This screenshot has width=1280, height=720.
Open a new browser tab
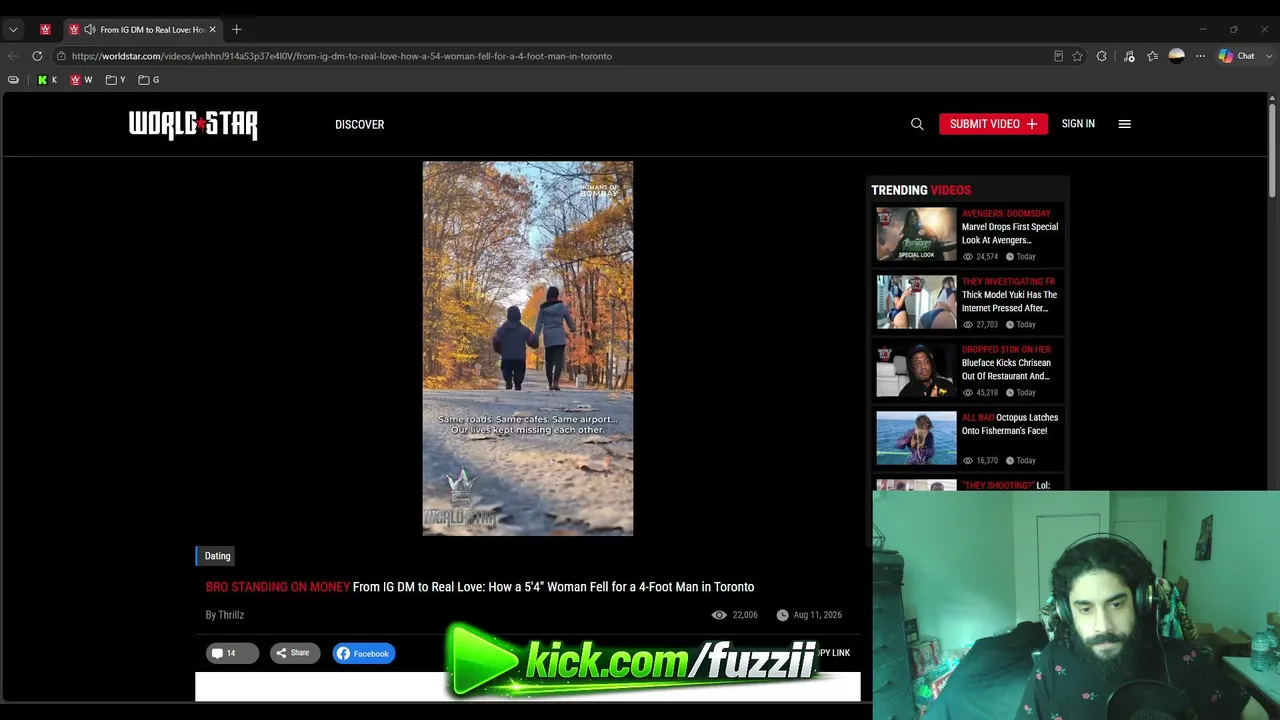point(237,30)
